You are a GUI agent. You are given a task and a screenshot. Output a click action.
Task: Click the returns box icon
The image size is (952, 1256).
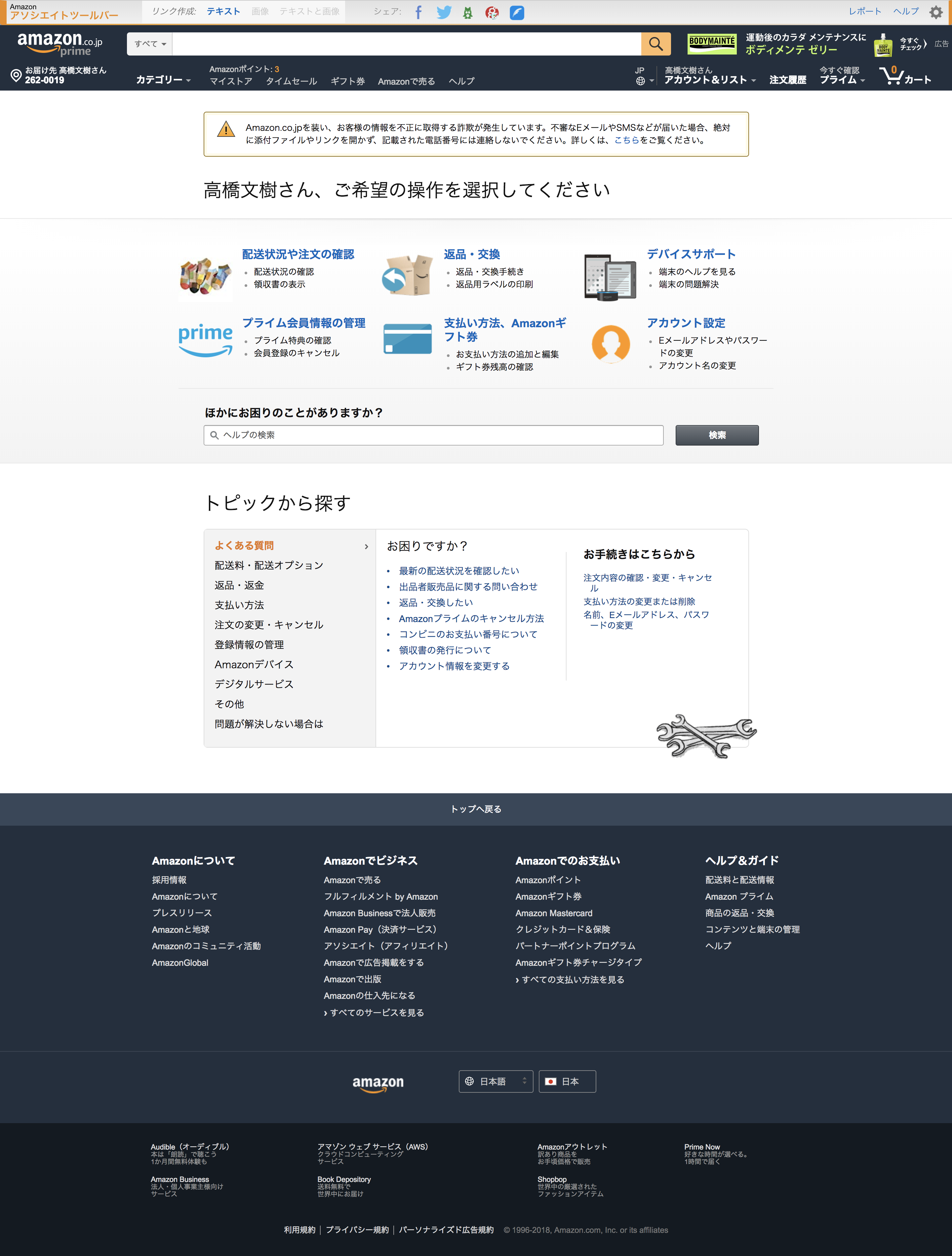(x=407, y=275)
